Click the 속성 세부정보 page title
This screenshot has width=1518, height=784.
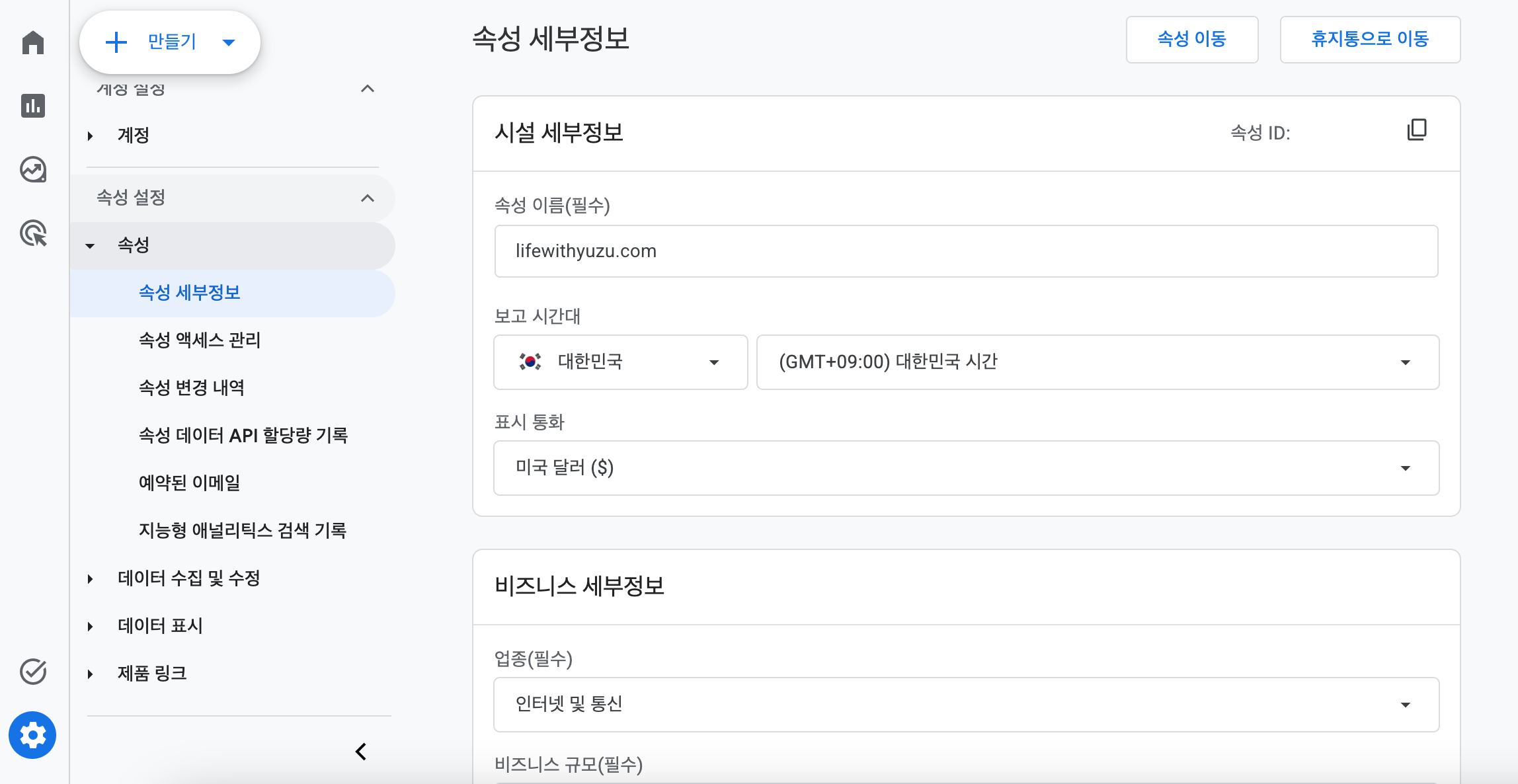(551, 39)
